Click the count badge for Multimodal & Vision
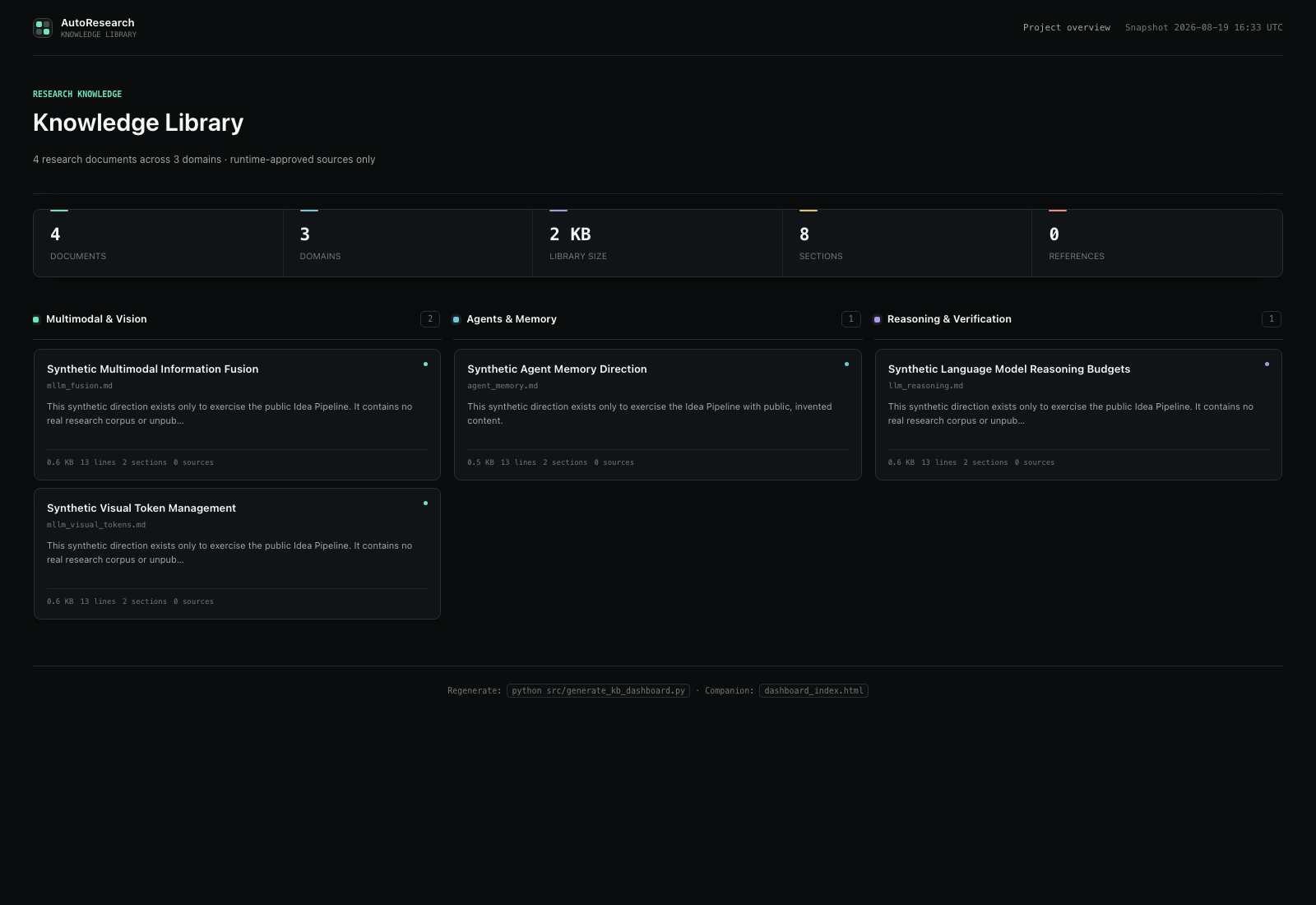This screenshot has height=905, width=1316. pos(430,319)
